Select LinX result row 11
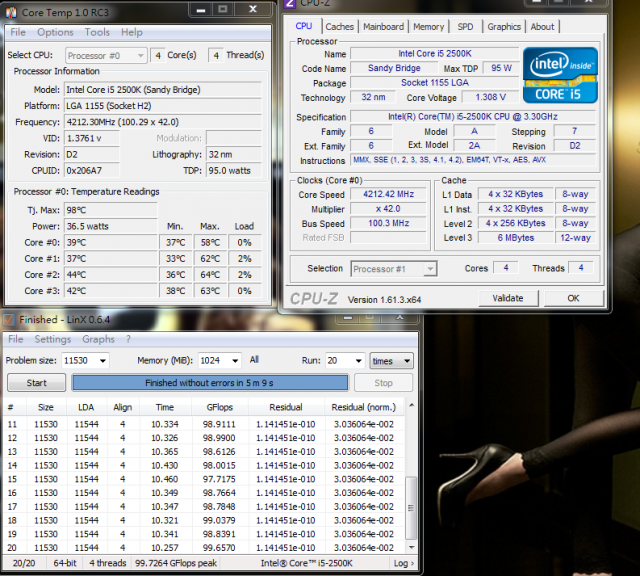This screenshot has height=576, width=640. (x=203, y=424)
